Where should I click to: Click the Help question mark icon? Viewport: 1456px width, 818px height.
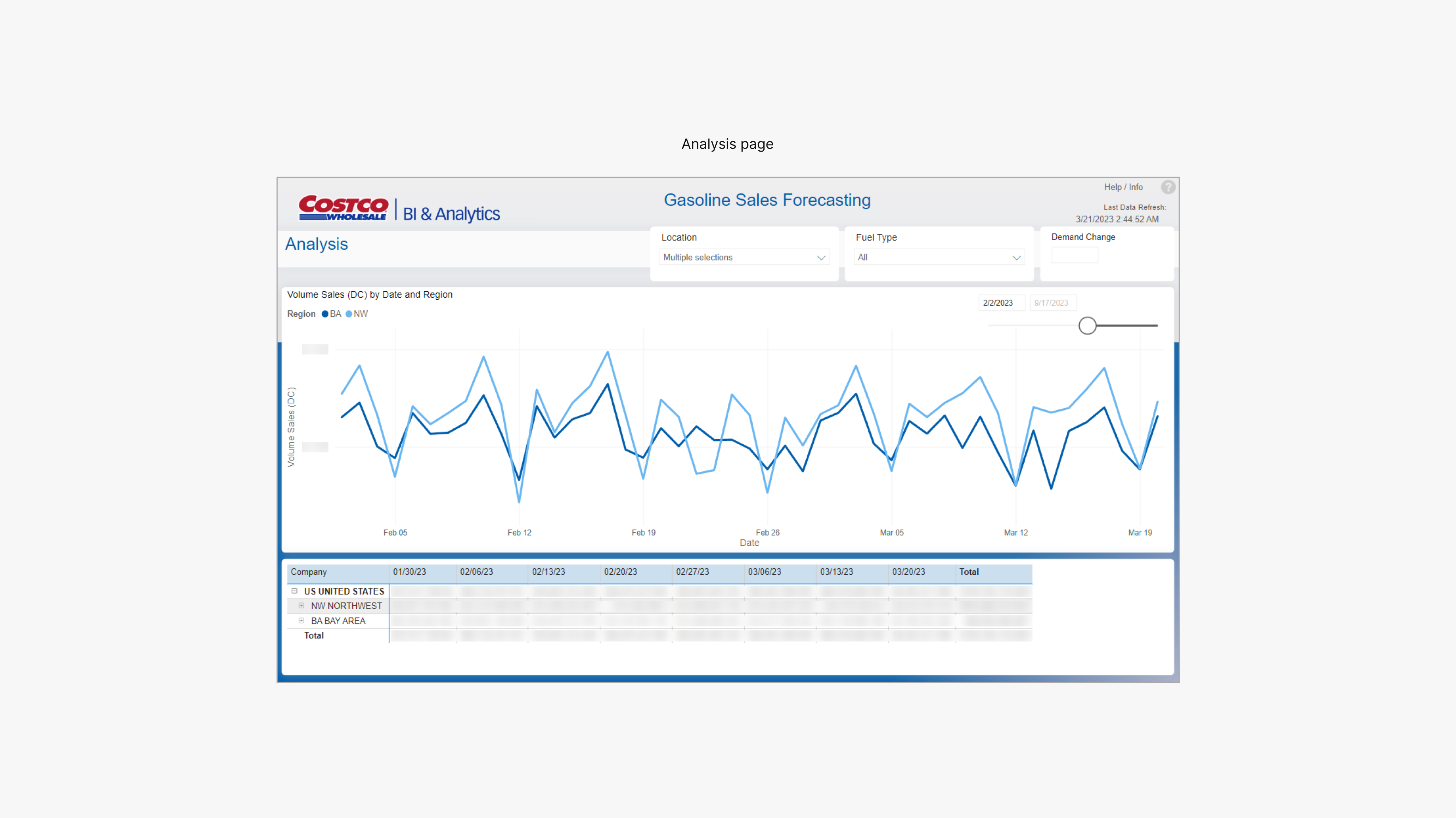coord(1168,187)
